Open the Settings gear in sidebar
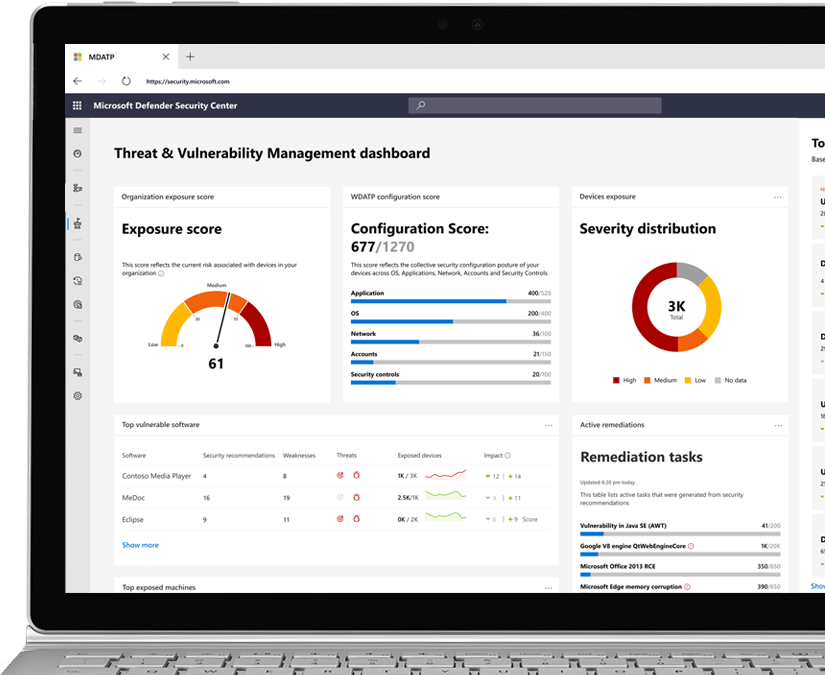The width and height of the screenshot is (825, 675). 77,396
